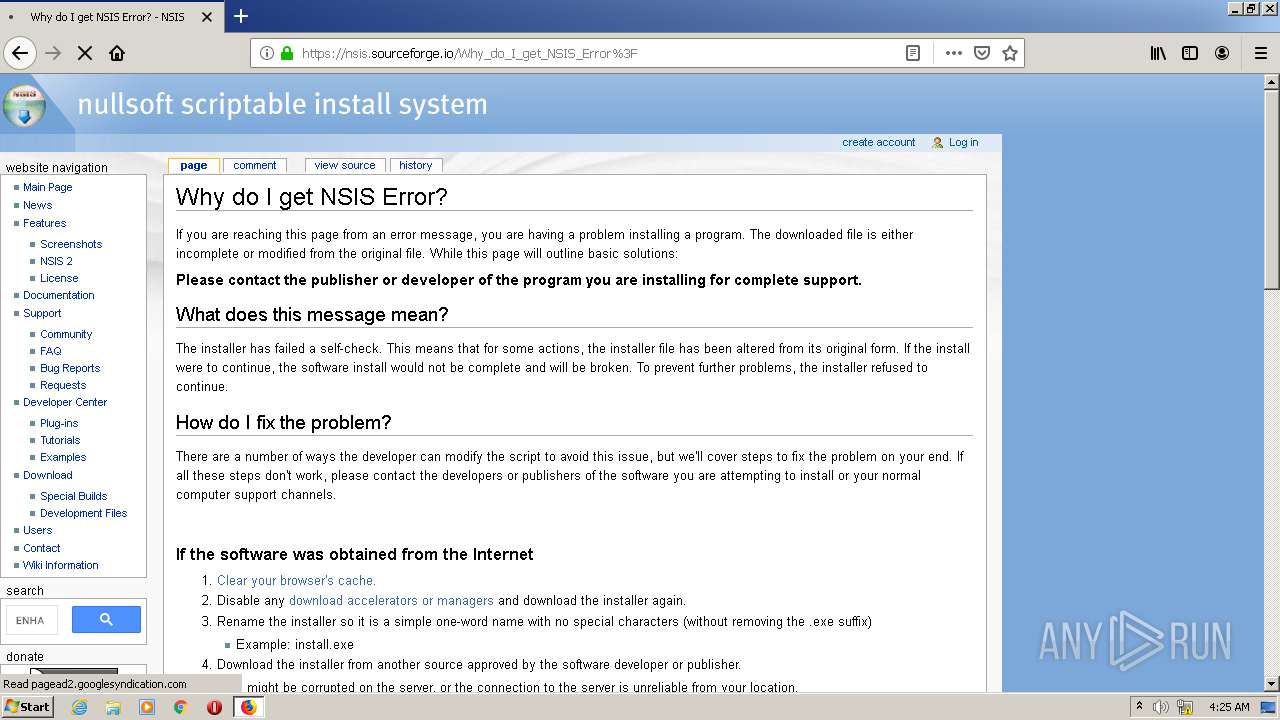Open 'News' in the navigation
1280x720 pixels.
tap(38, 205)
